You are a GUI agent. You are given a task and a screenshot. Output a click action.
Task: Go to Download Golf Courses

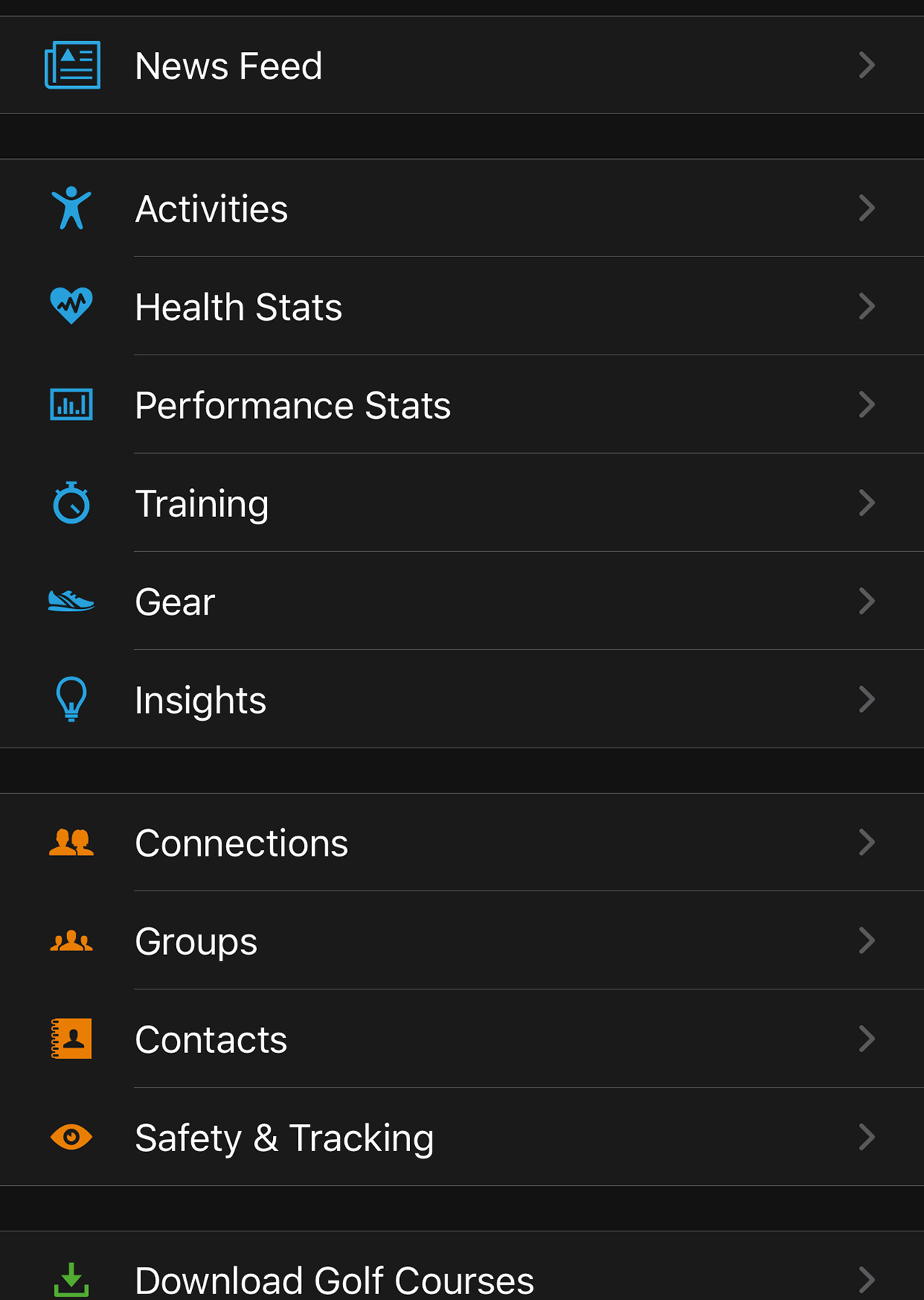coord(334,1280)
